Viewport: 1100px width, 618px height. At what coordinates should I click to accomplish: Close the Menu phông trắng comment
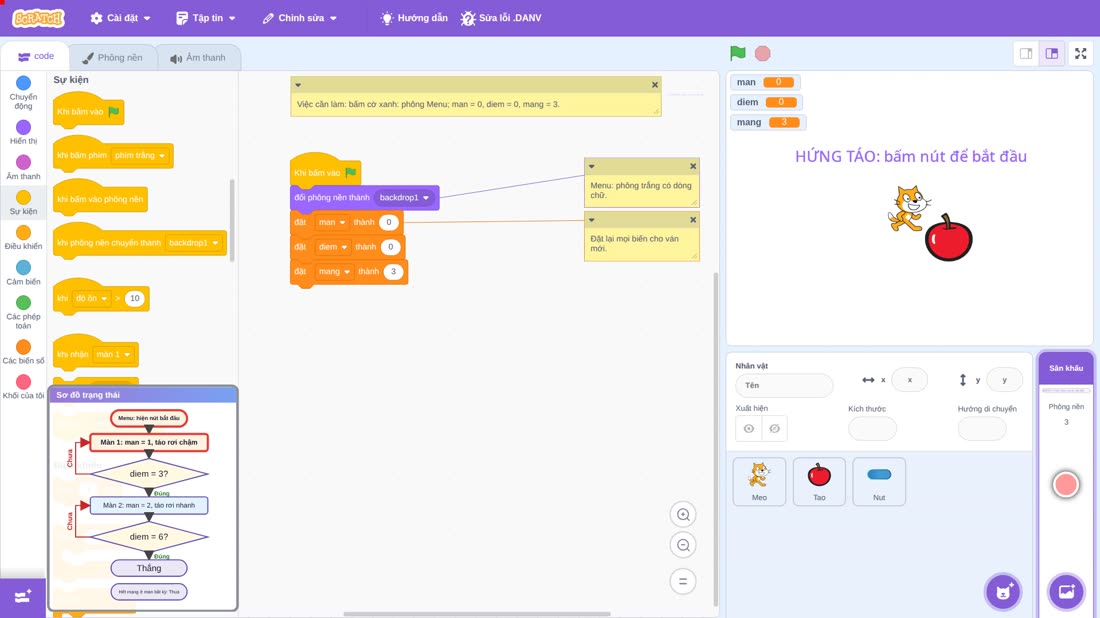[693, 166]
